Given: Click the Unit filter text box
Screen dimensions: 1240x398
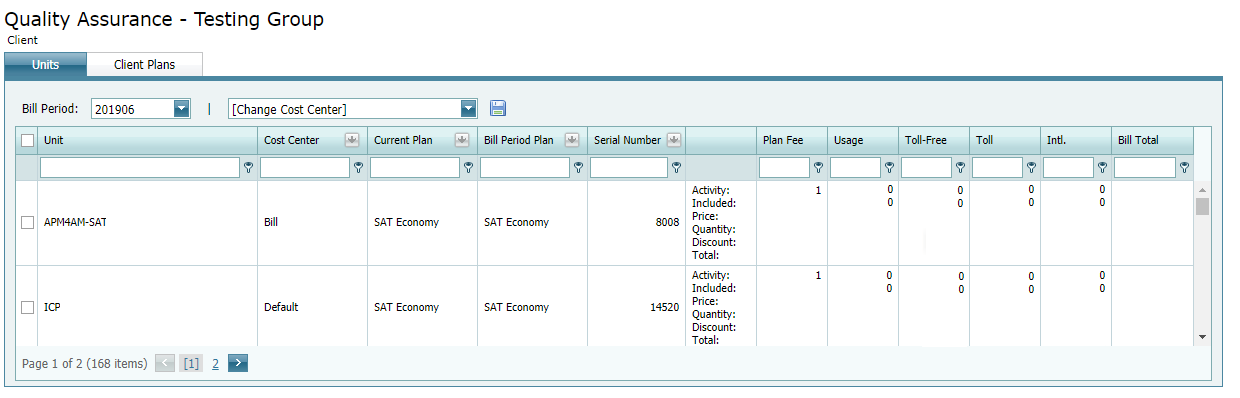Looking at the screenshot, I should point(140,168).
